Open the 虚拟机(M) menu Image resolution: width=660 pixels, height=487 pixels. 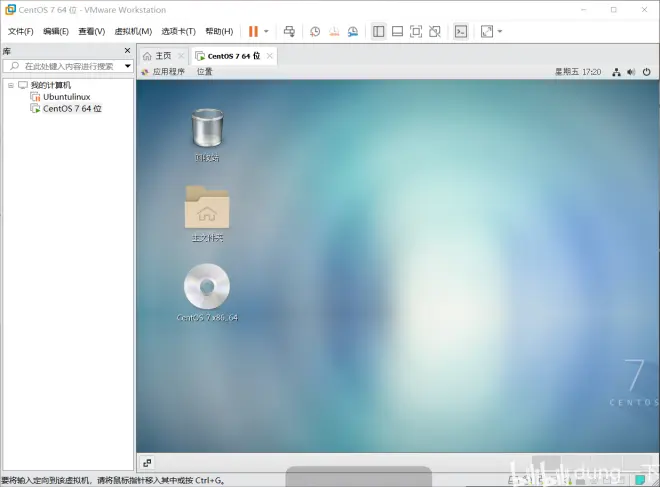click(x=133, y=32)
